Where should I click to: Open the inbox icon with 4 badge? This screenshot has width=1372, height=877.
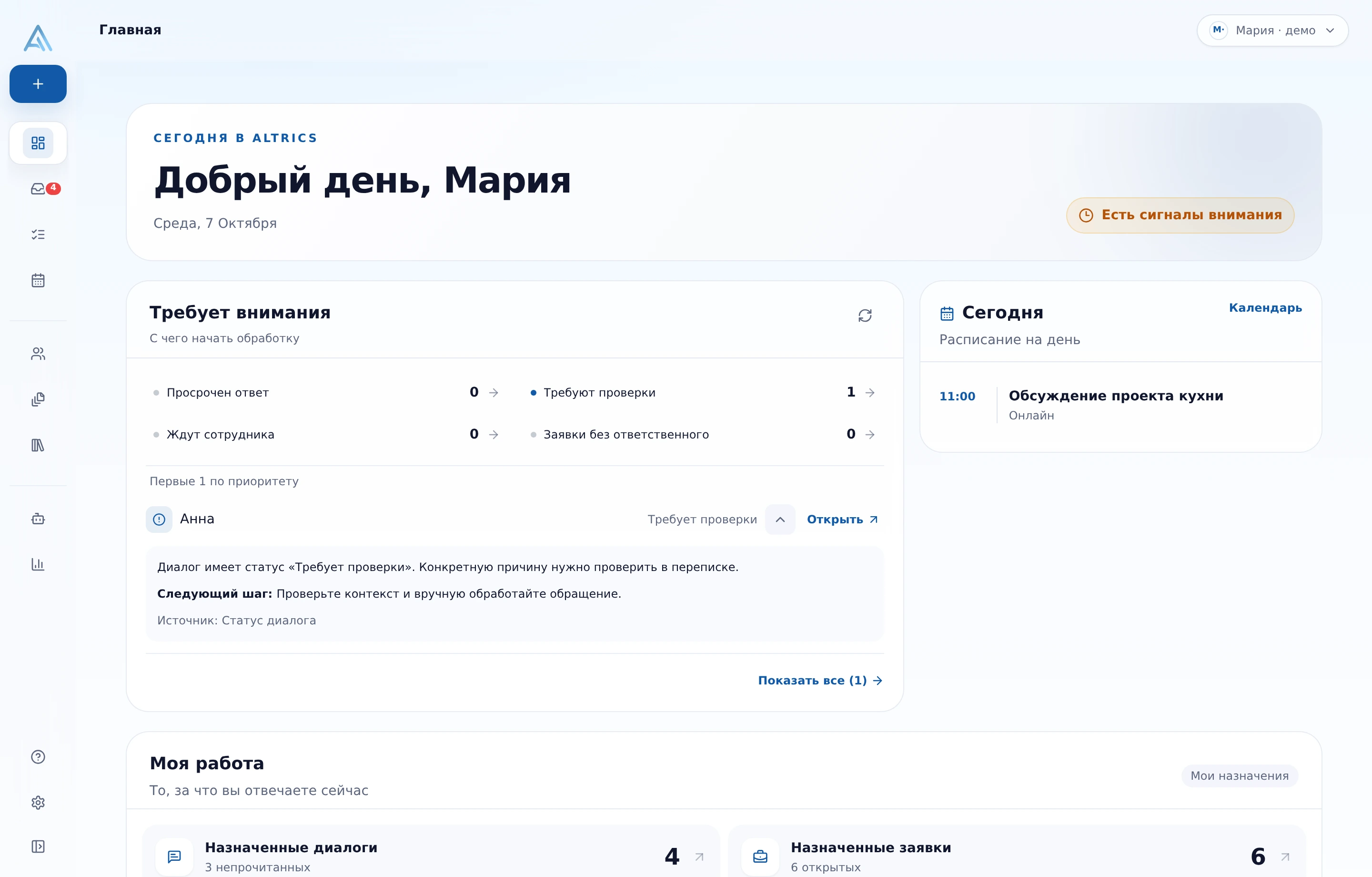tap(38, 189)
